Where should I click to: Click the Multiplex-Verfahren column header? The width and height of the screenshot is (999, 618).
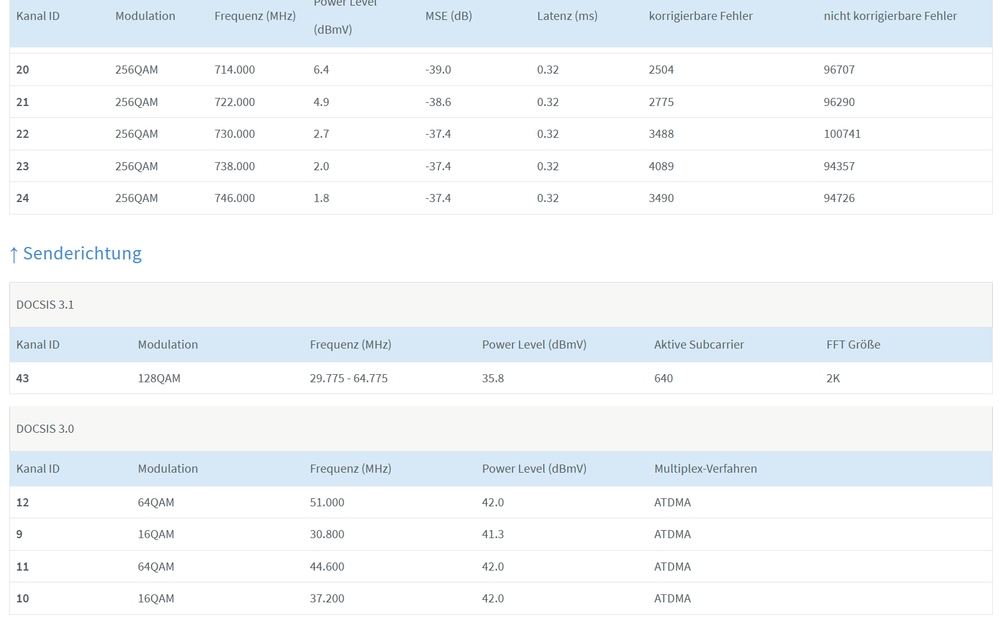(x=705, y=468)
